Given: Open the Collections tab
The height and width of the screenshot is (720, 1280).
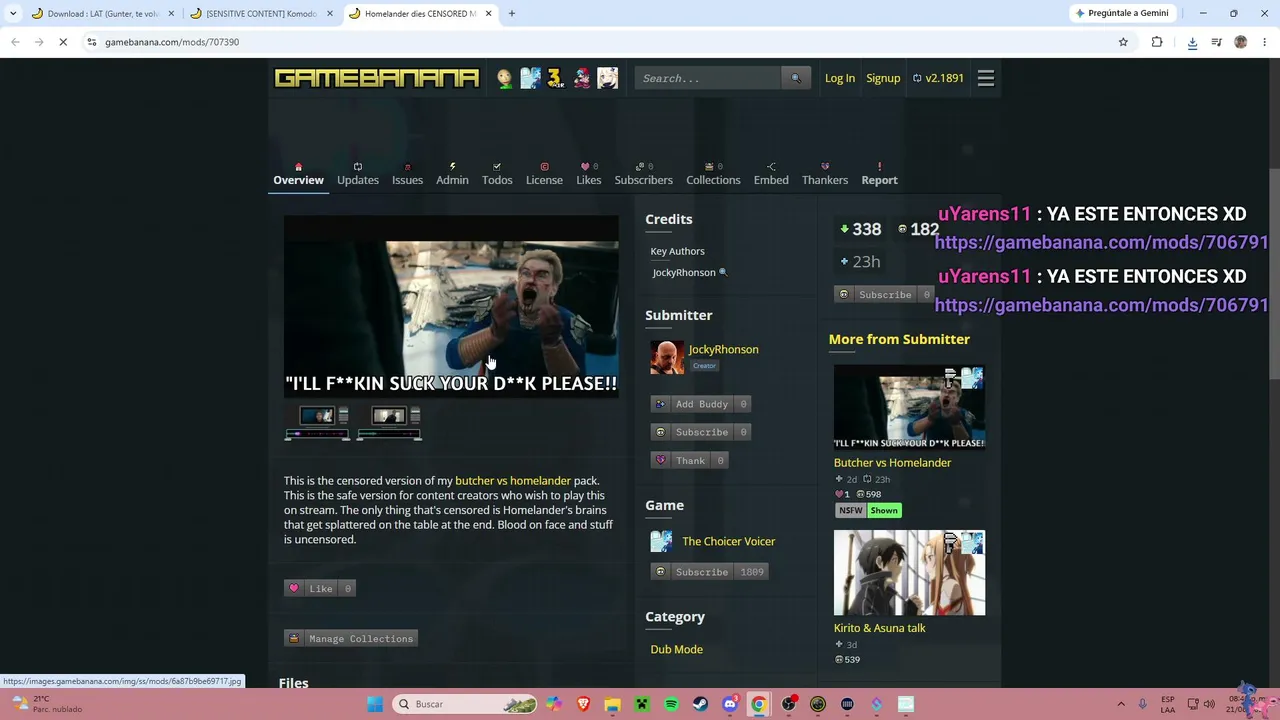Looking at the screenshot, I should click(x=713, y=174).
